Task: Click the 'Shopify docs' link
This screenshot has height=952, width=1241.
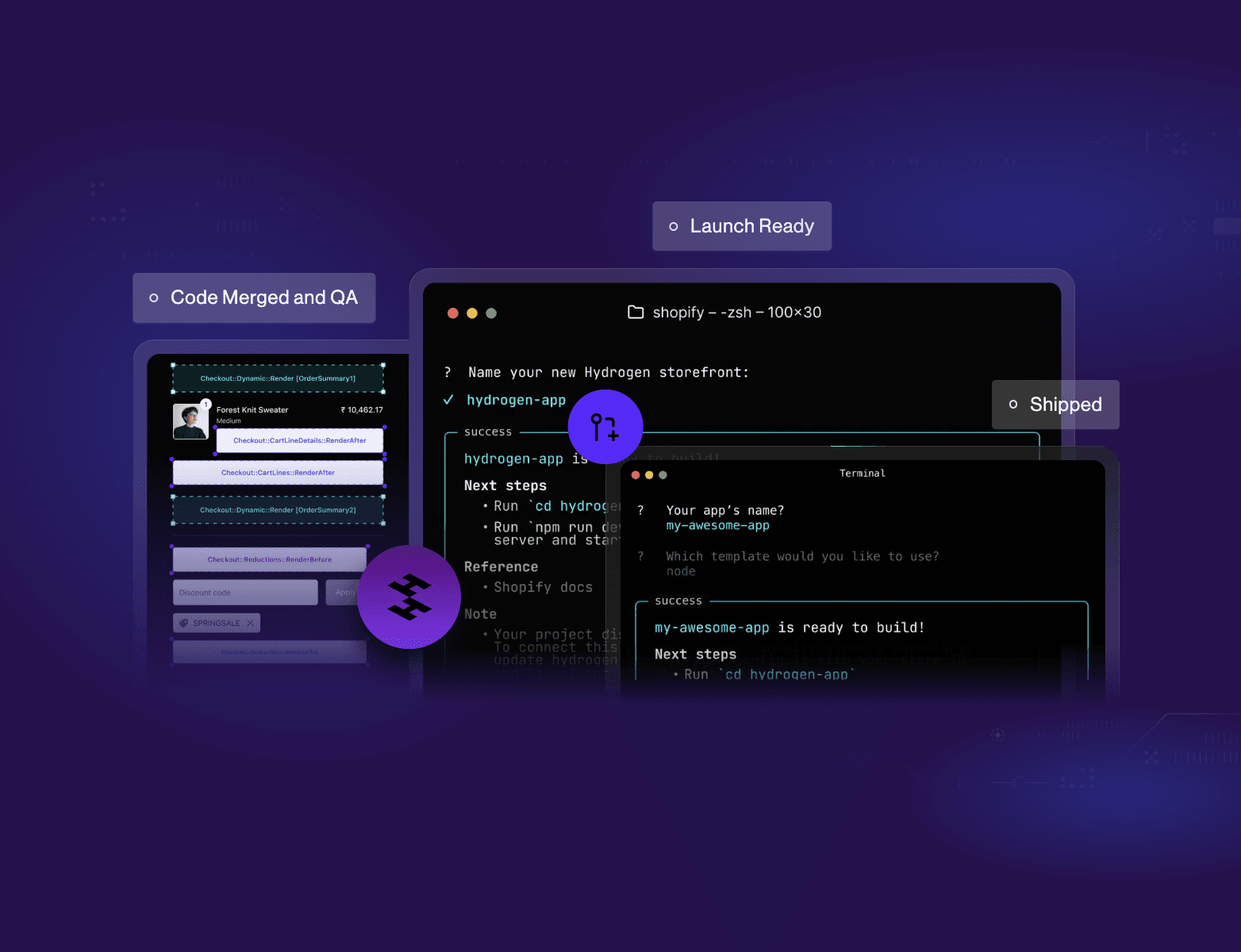Action: point(544,587)
